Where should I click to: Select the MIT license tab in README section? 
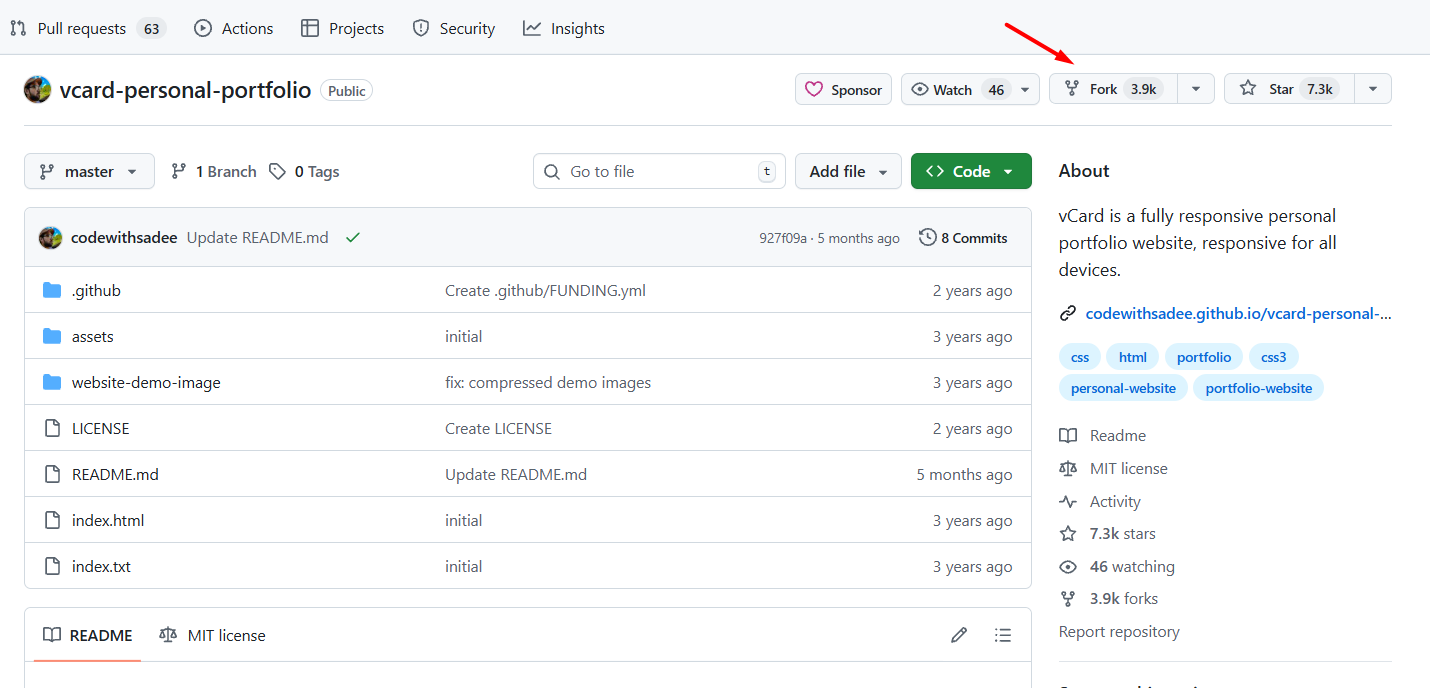tap(212, 635)
